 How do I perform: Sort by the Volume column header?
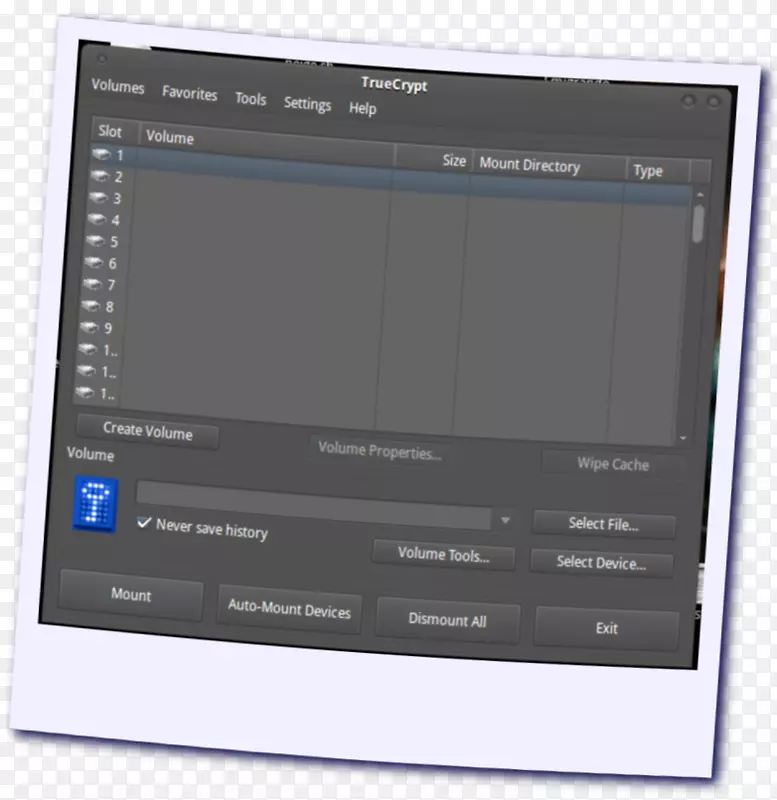coord(267,145)
